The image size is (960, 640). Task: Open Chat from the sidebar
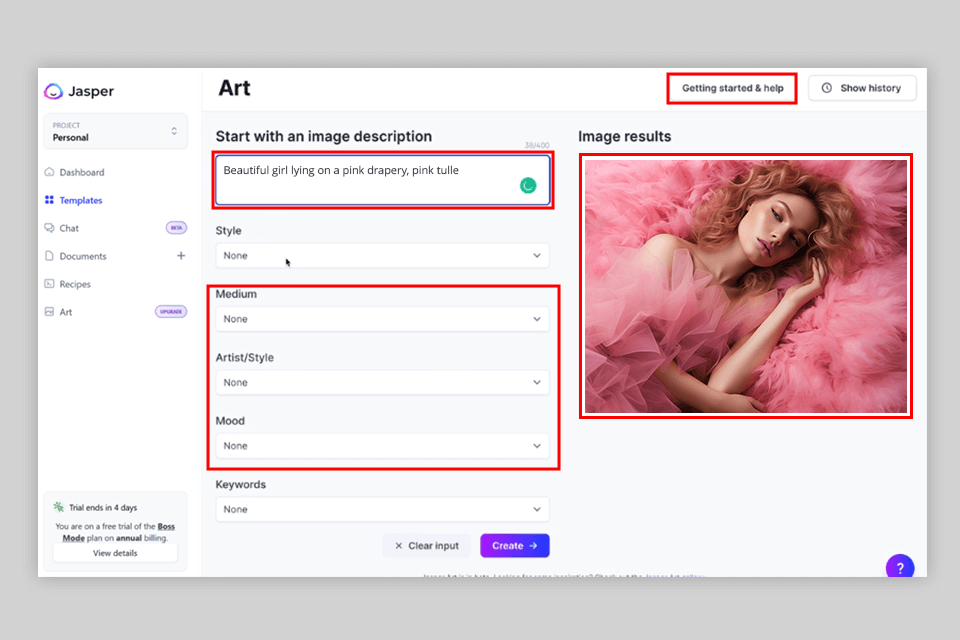(69, 228)
